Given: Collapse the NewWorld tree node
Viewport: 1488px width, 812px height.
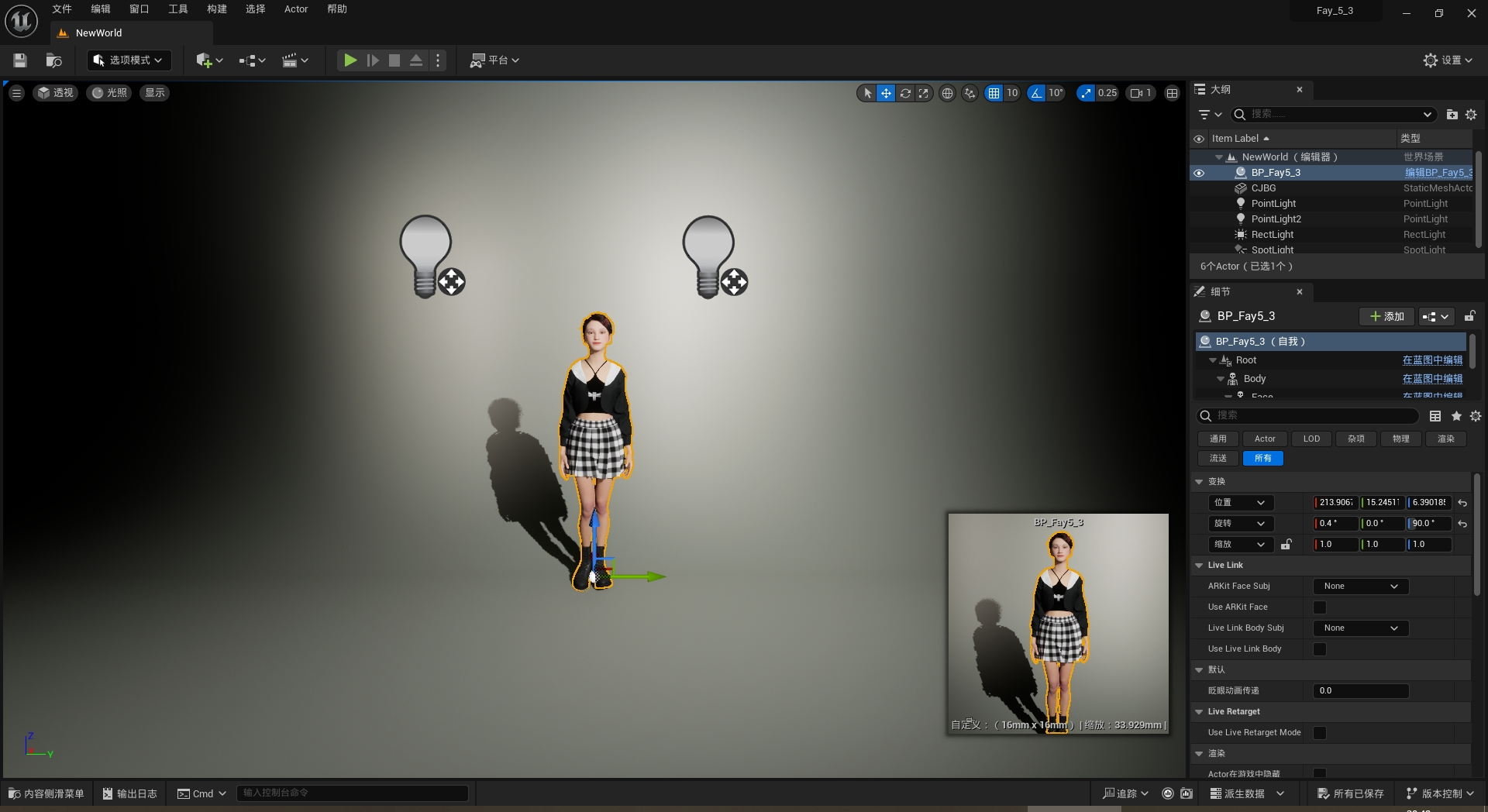Looking at the screenshot, I should coord(1219,157).
